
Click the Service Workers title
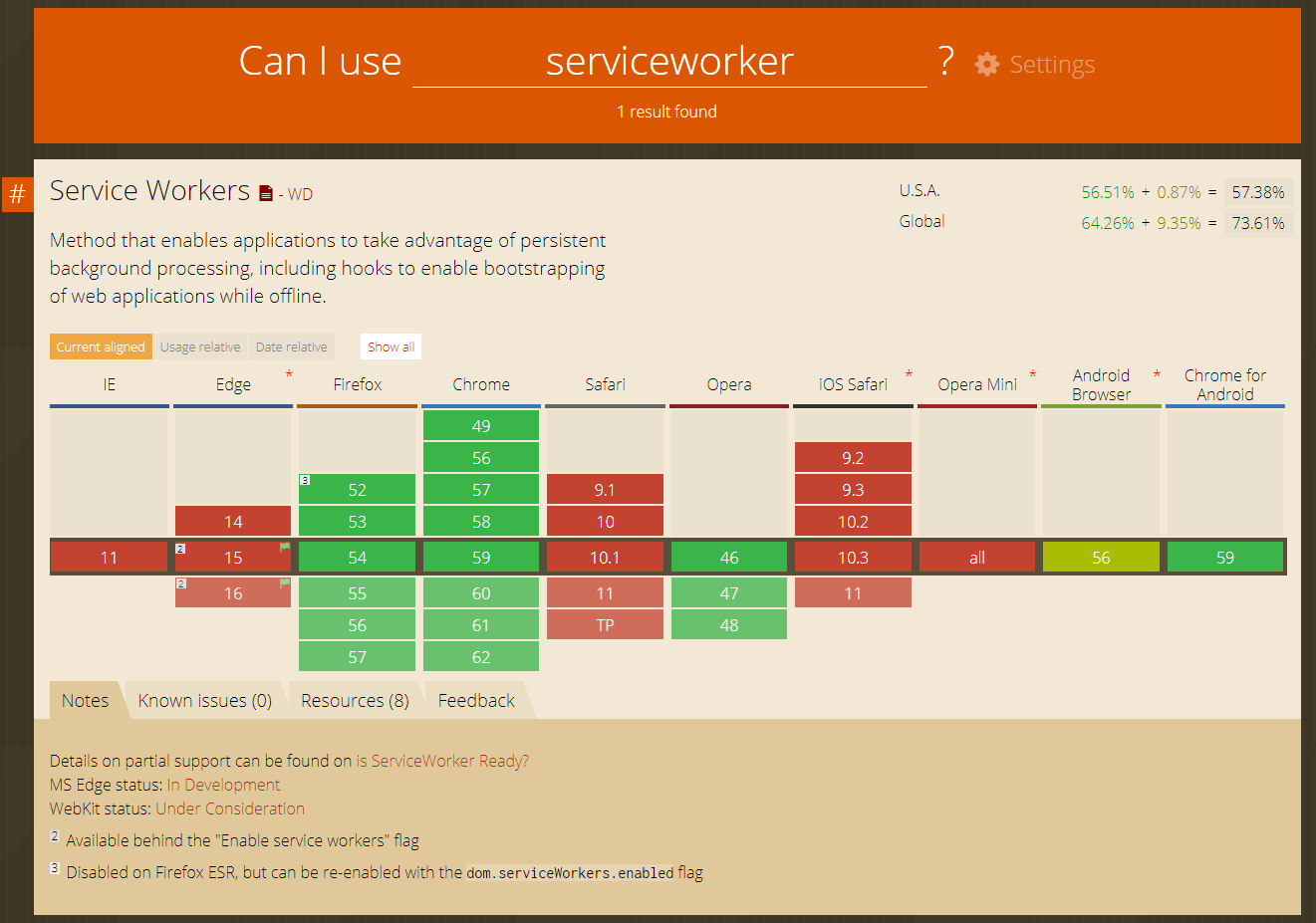(x=149, y=190)
